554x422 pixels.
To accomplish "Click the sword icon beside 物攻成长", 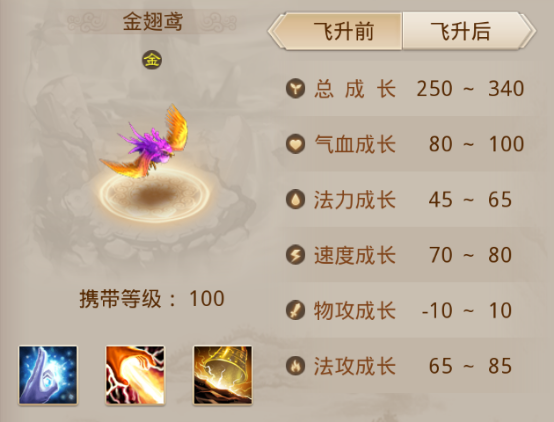I will [x=295, y=310].
